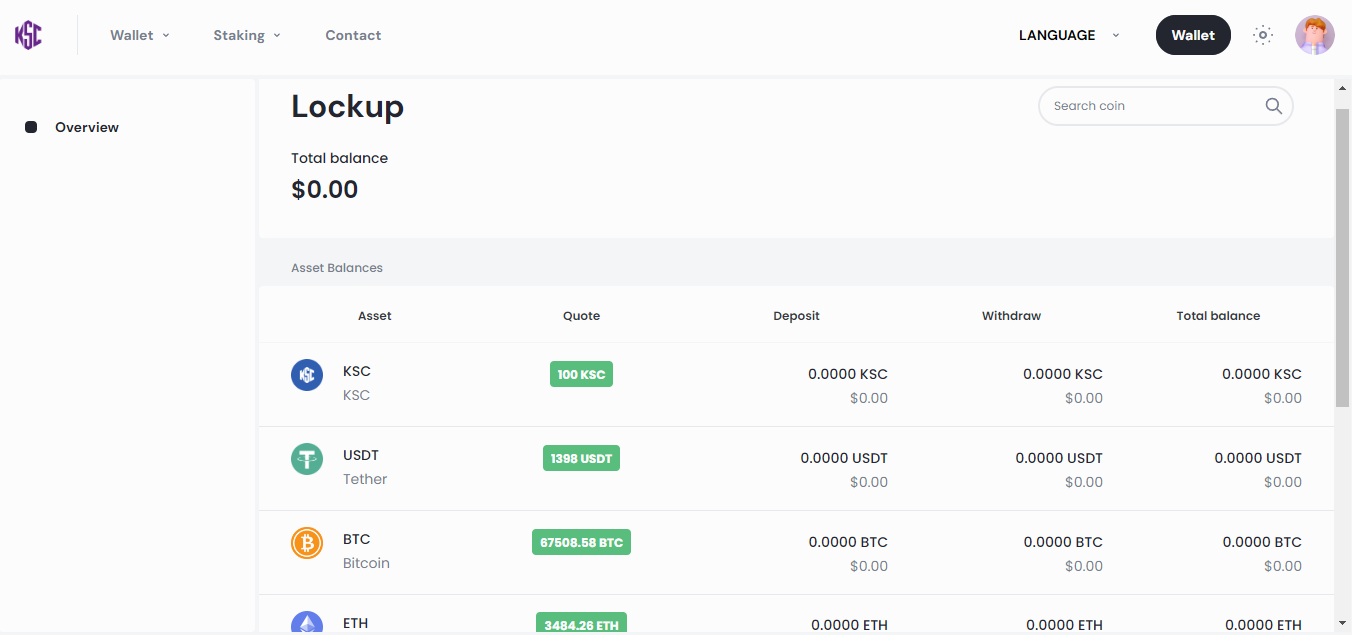Click the dark Wallet button
The height and width of the screenshot is (635, 1352).
(x=1193, y=35)
